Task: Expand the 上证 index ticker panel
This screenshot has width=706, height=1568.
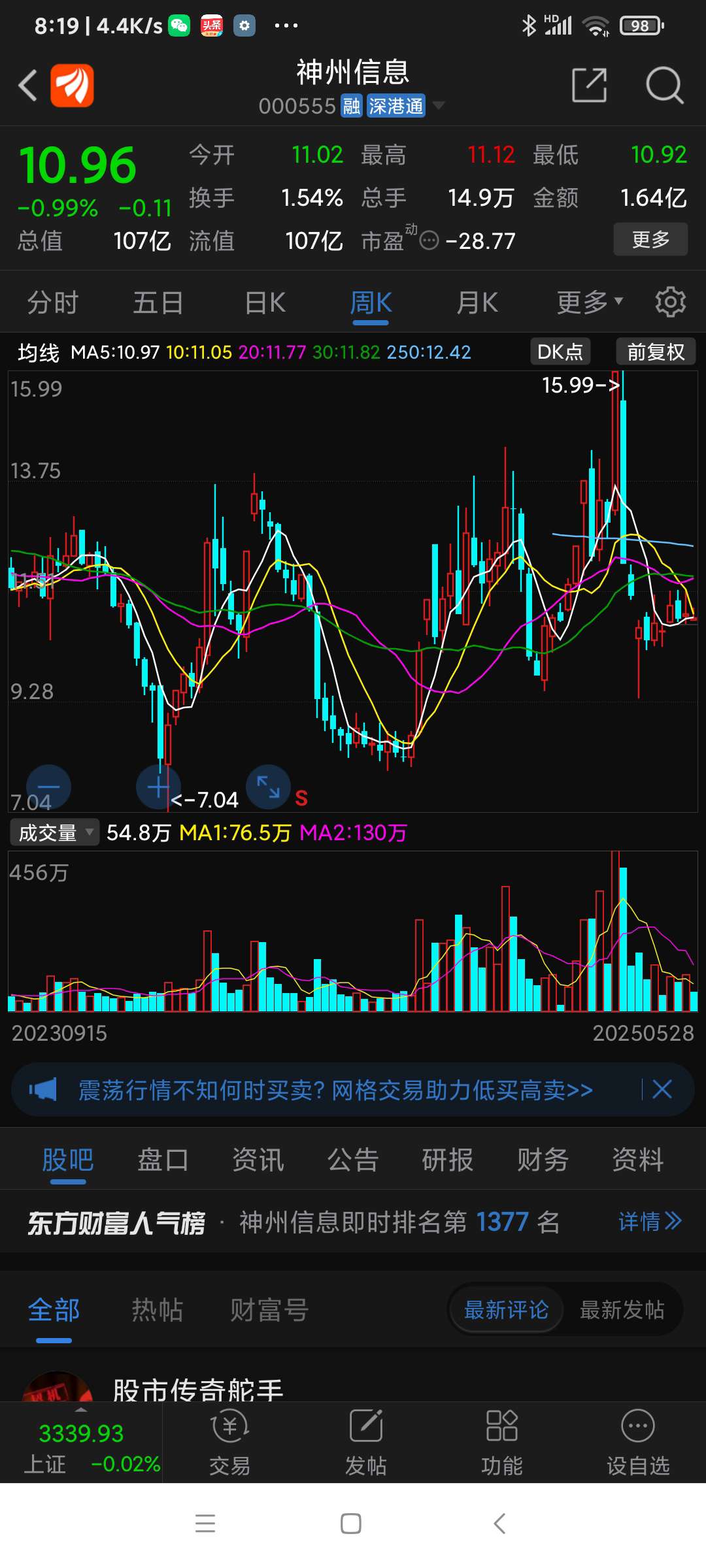Action: coord(81,1443)
